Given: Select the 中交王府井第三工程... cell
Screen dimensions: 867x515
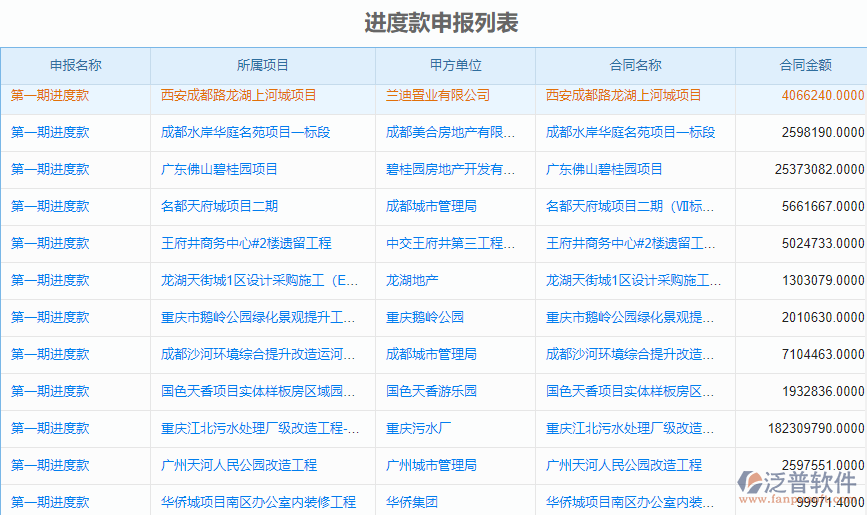Looking at the screenshot, I should click(450, 243).
